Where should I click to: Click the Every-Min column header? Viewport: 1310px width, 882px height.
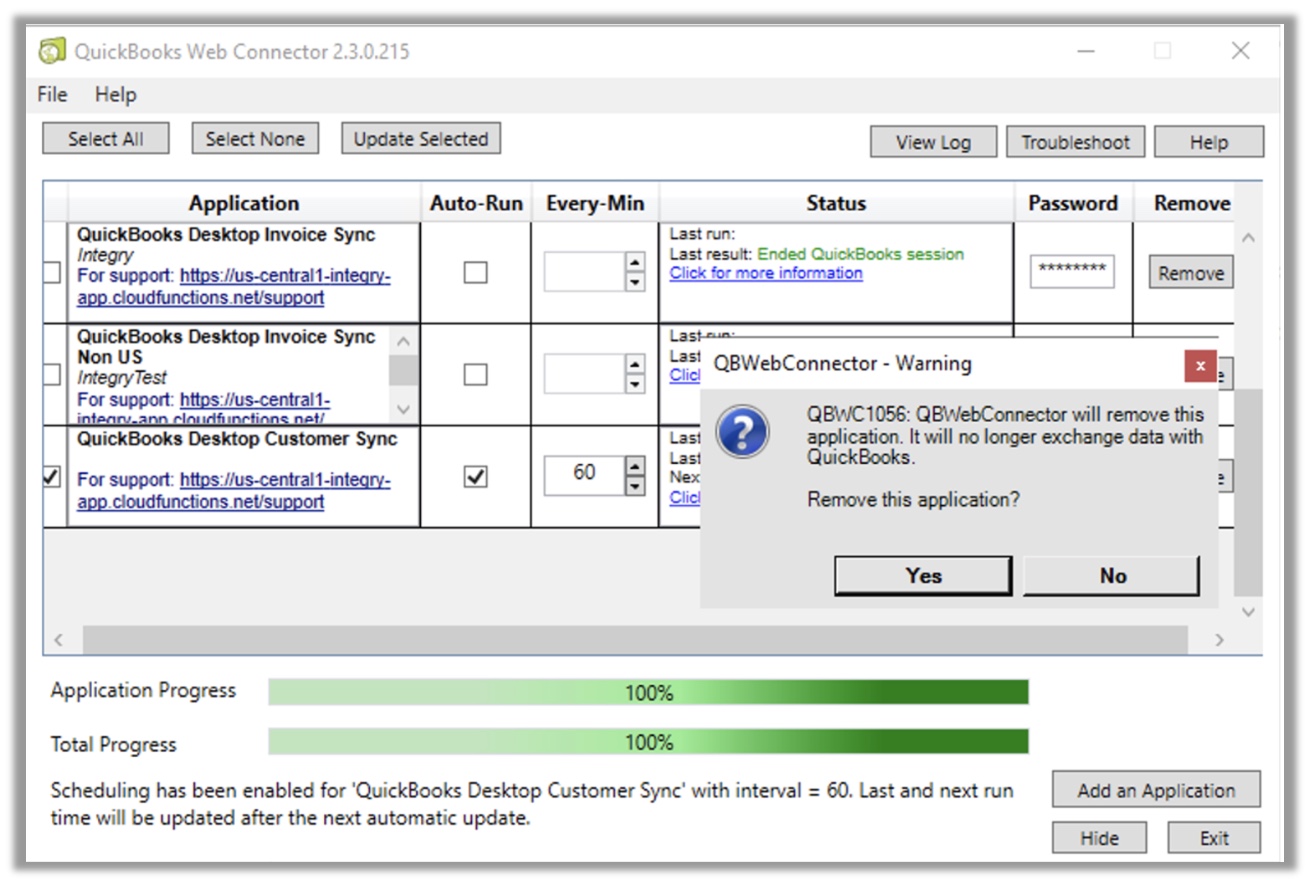[x=595, y=203]
